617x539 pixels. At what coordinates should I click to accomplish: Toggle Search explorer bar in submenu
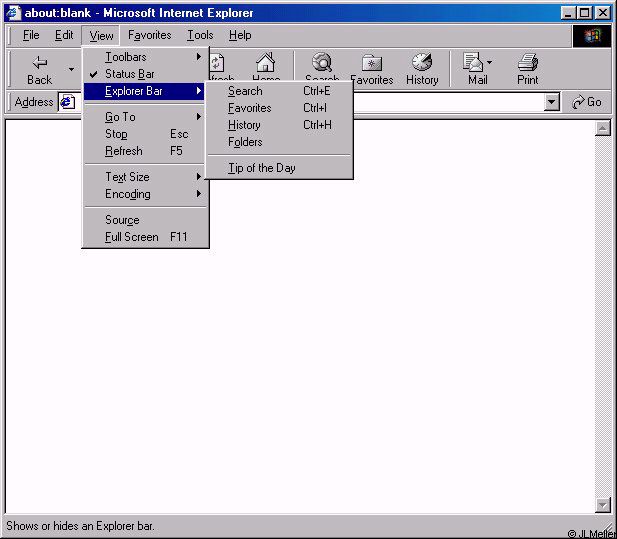(245, 91)
